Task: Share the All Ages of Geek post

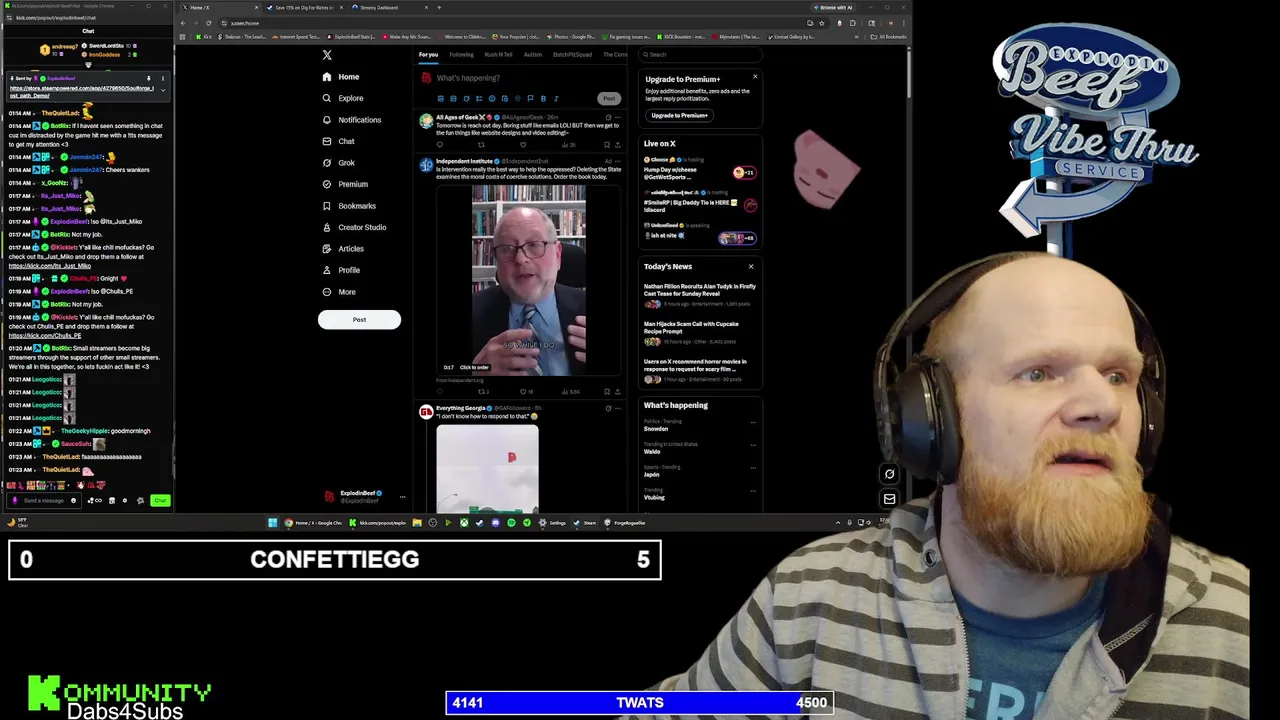Action: [x=617, y=145]
